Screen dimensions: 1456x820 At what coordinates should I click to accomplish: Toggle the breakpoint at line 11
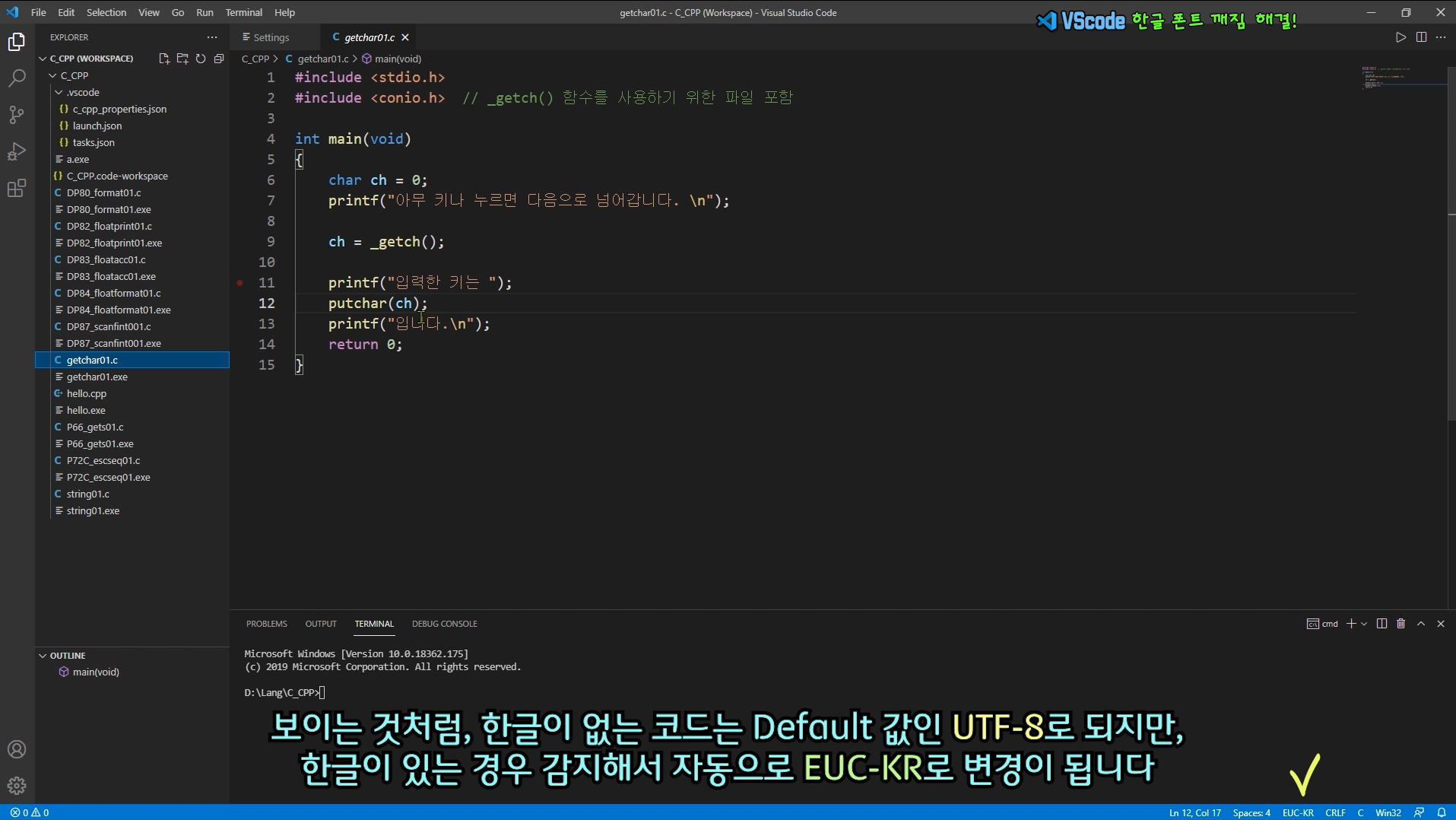pyautogui.click(x=239, y=283)
